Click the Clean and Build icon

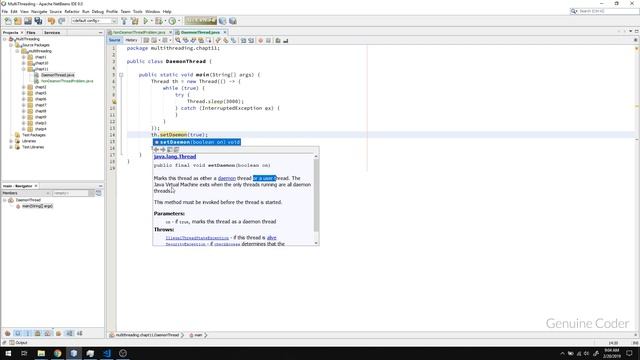(x=135, y=21)
